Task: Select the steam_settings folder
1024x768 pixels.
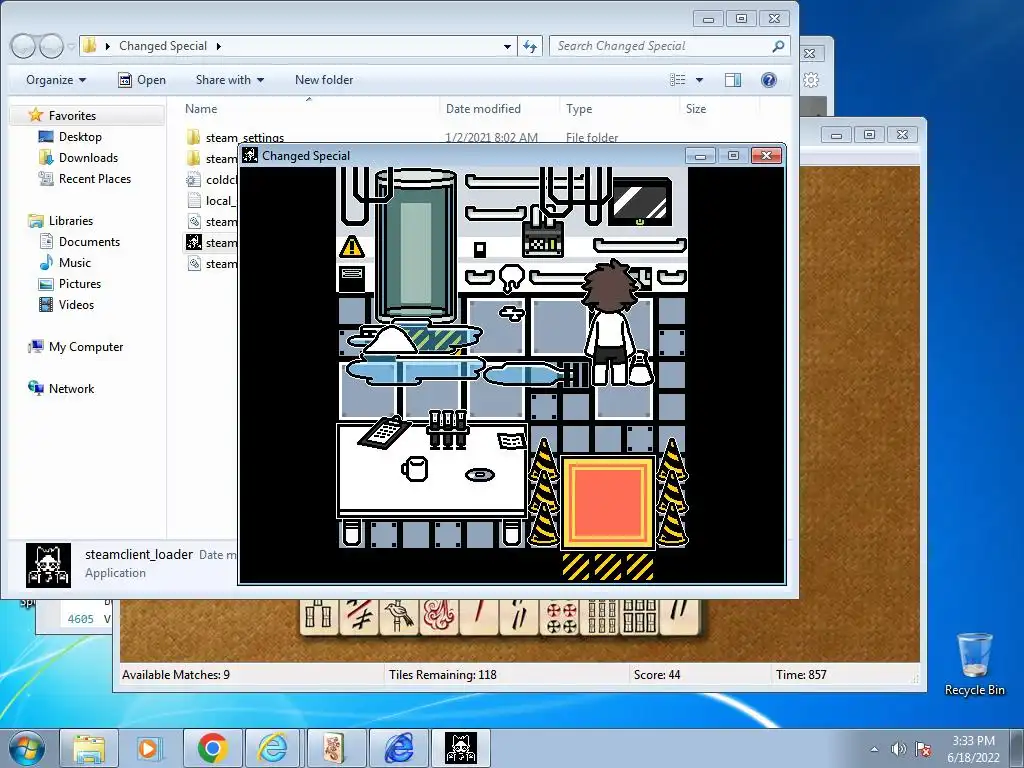Action: pyautogui.click(x=244, y=138)
